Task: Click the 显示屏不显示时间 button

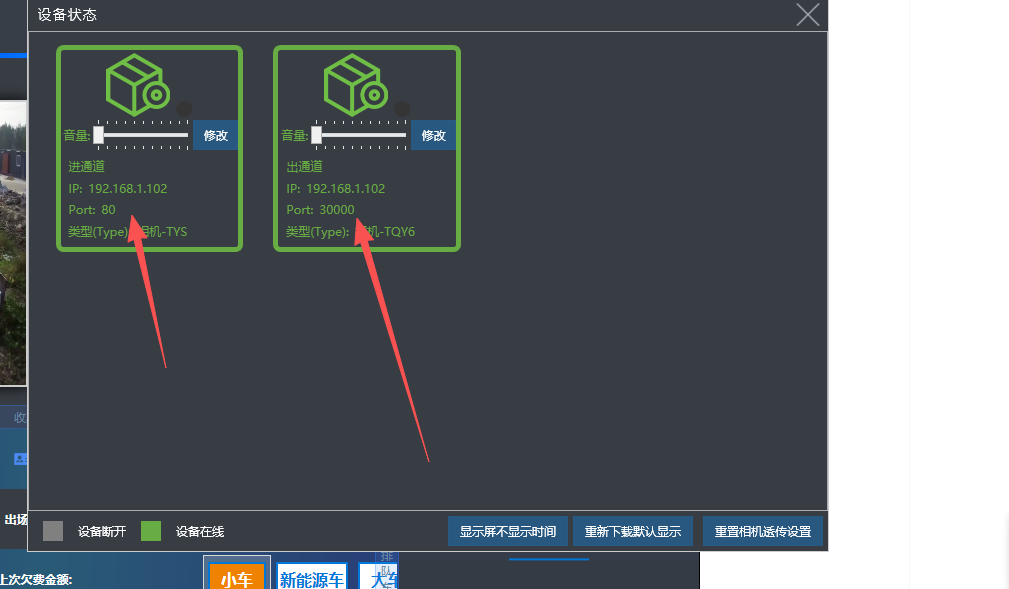Action: [508, 531]
